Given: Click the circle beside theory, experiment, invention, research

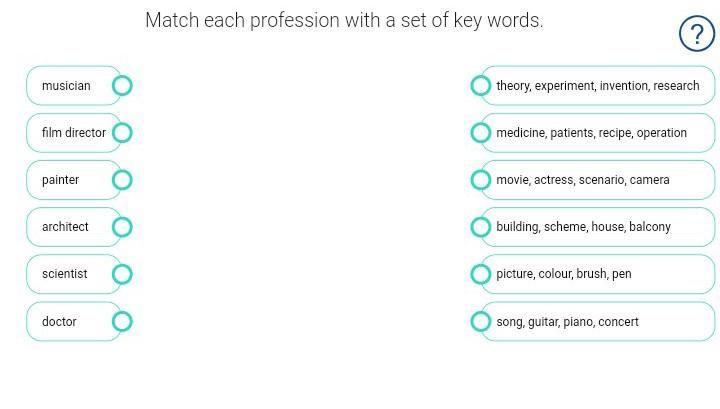Looking at the screenshot, I should [x=481, y=86].
